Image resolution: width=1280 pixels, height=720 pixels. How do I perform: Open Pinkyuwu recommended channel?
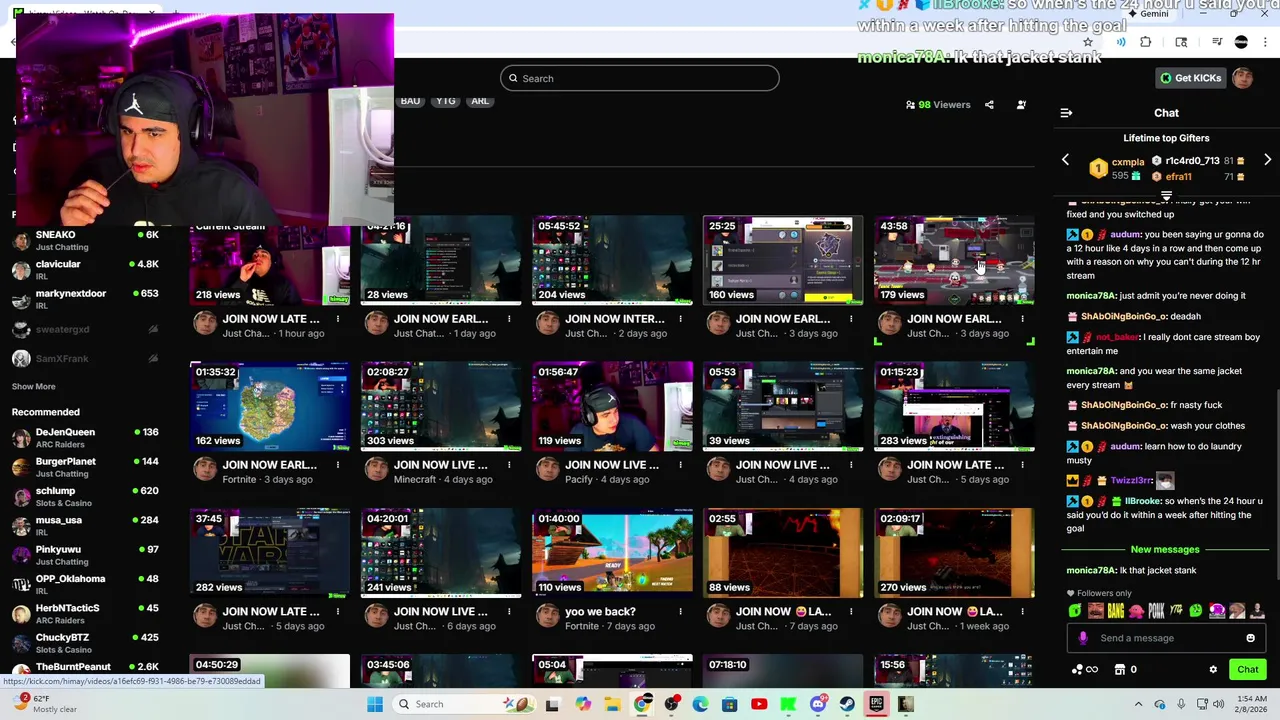[85, 555]
